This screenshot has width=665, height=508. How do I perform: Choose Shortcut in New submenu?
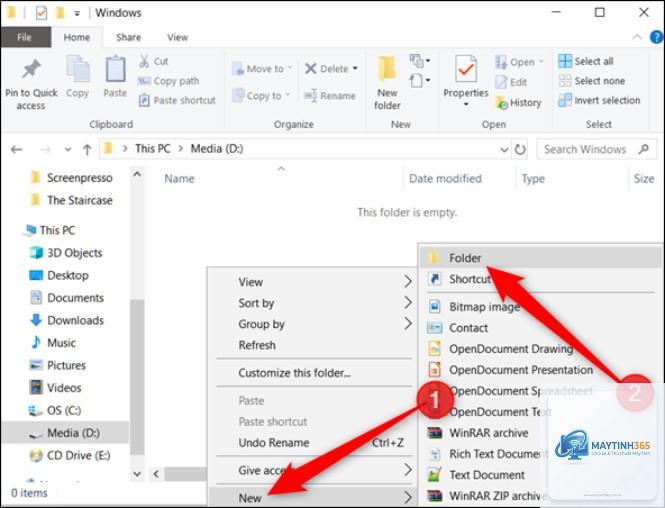pyautogui.click(x=542, y=279)
